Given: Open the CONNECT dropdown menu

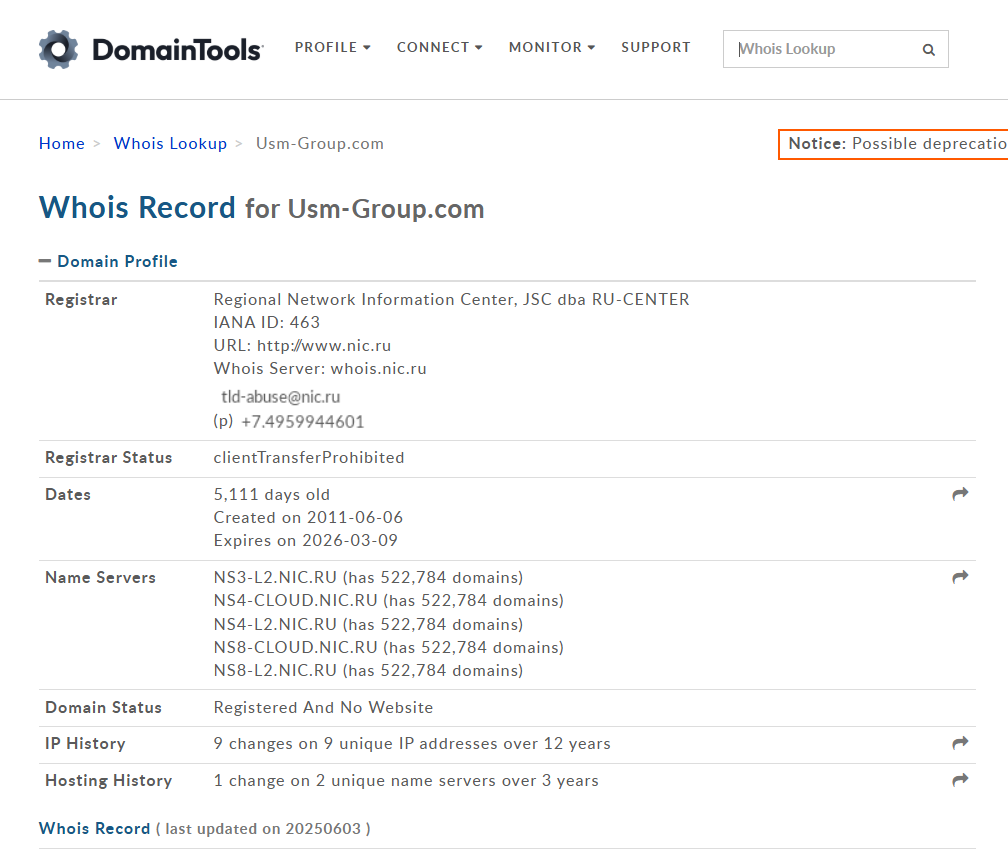Looking at the screenshot, I should (x=440, y=48).
